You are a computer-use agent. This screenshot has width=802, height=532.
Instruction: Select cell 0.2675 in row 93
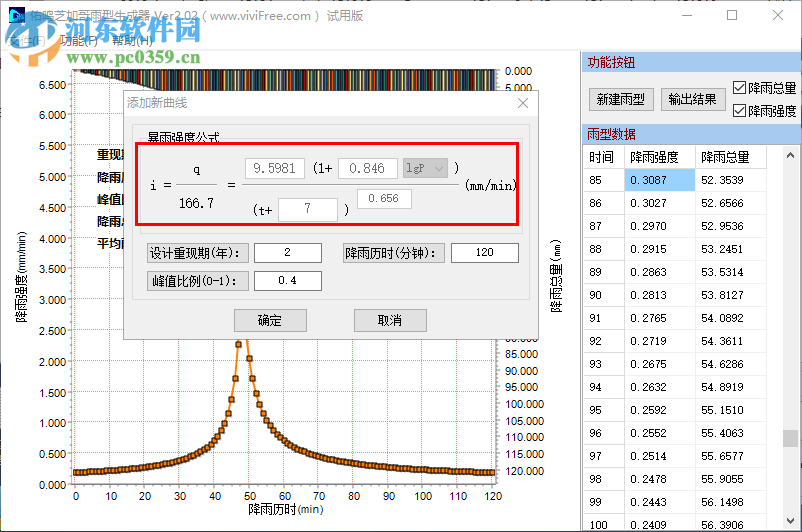pos(659,364)
